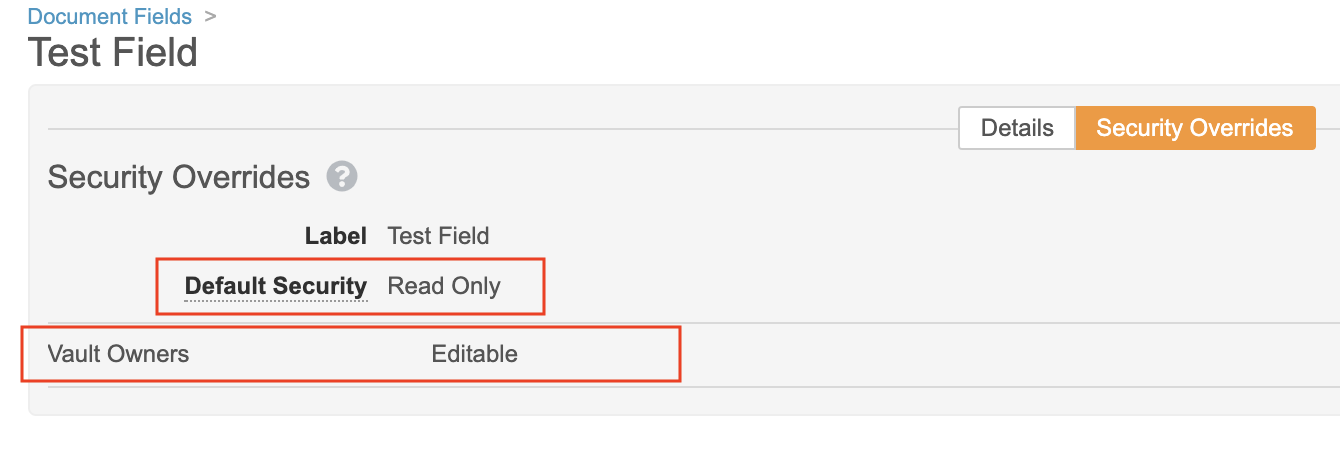1340x454 pixels.
Task: Click the Test Field page title
Action: (x=113, y=52)
